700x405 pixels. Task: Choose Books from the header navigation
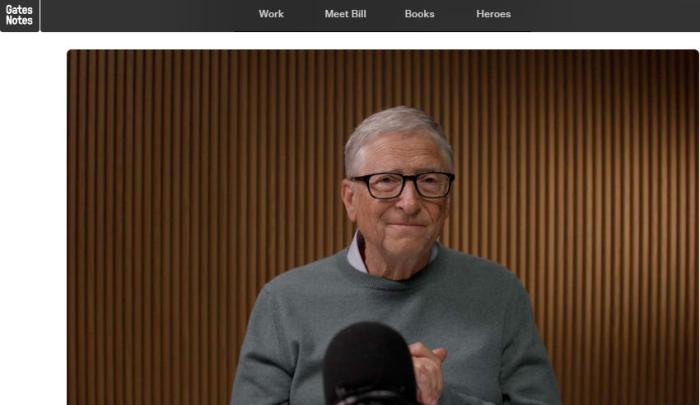(x=419, y=14)
